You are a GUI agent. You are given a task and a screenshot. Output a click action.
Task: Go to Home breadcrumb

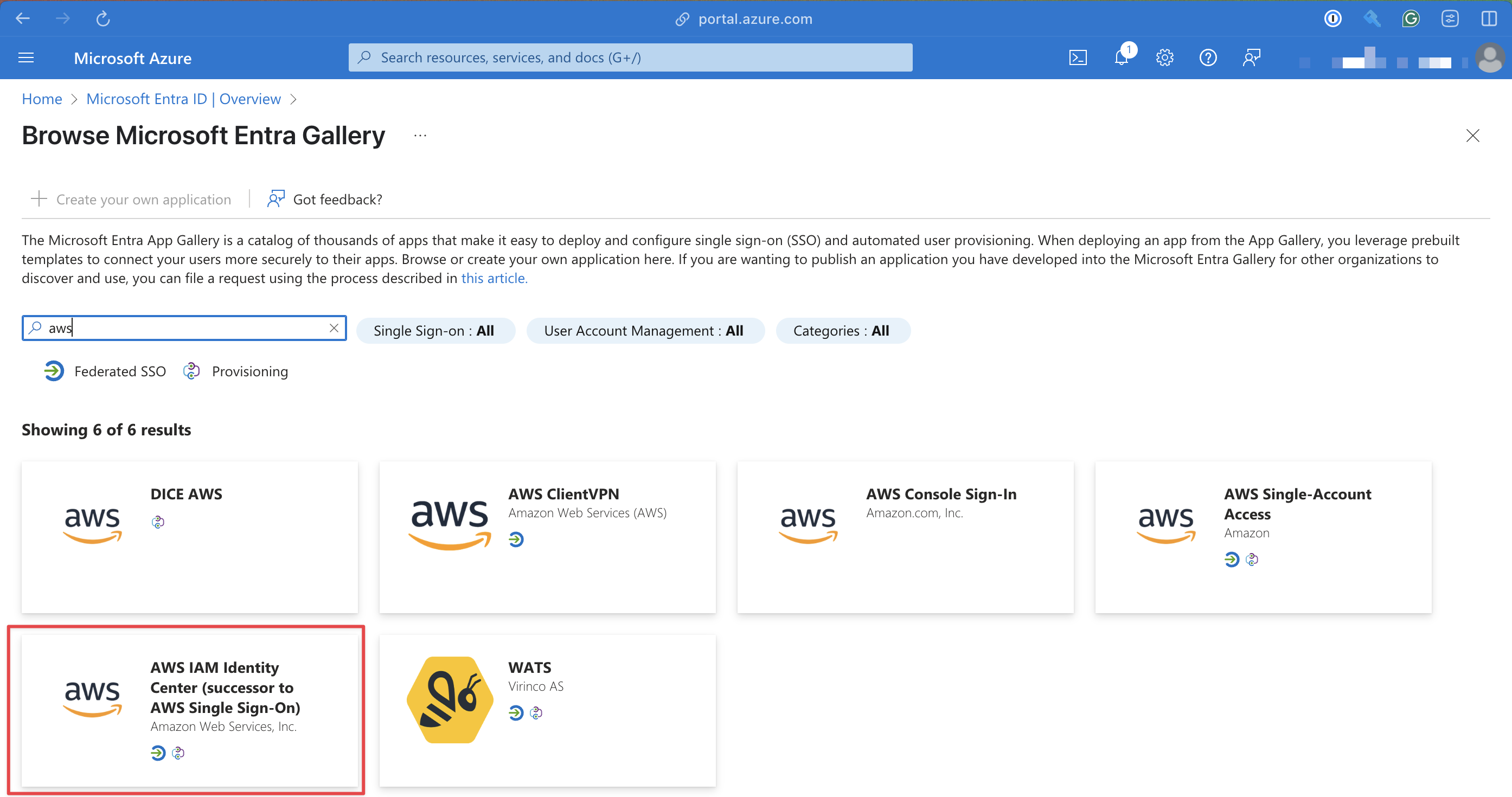tap(42, 99)
